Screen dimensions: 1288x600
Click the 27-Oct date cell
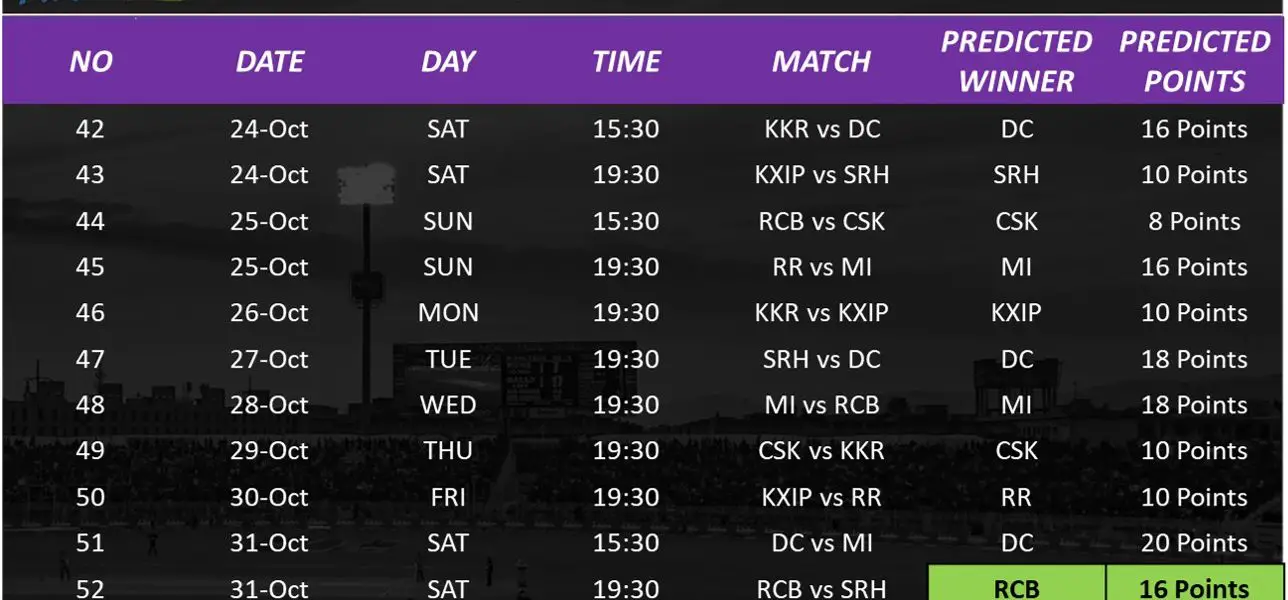pyautogui.click(x=269, y=359)
